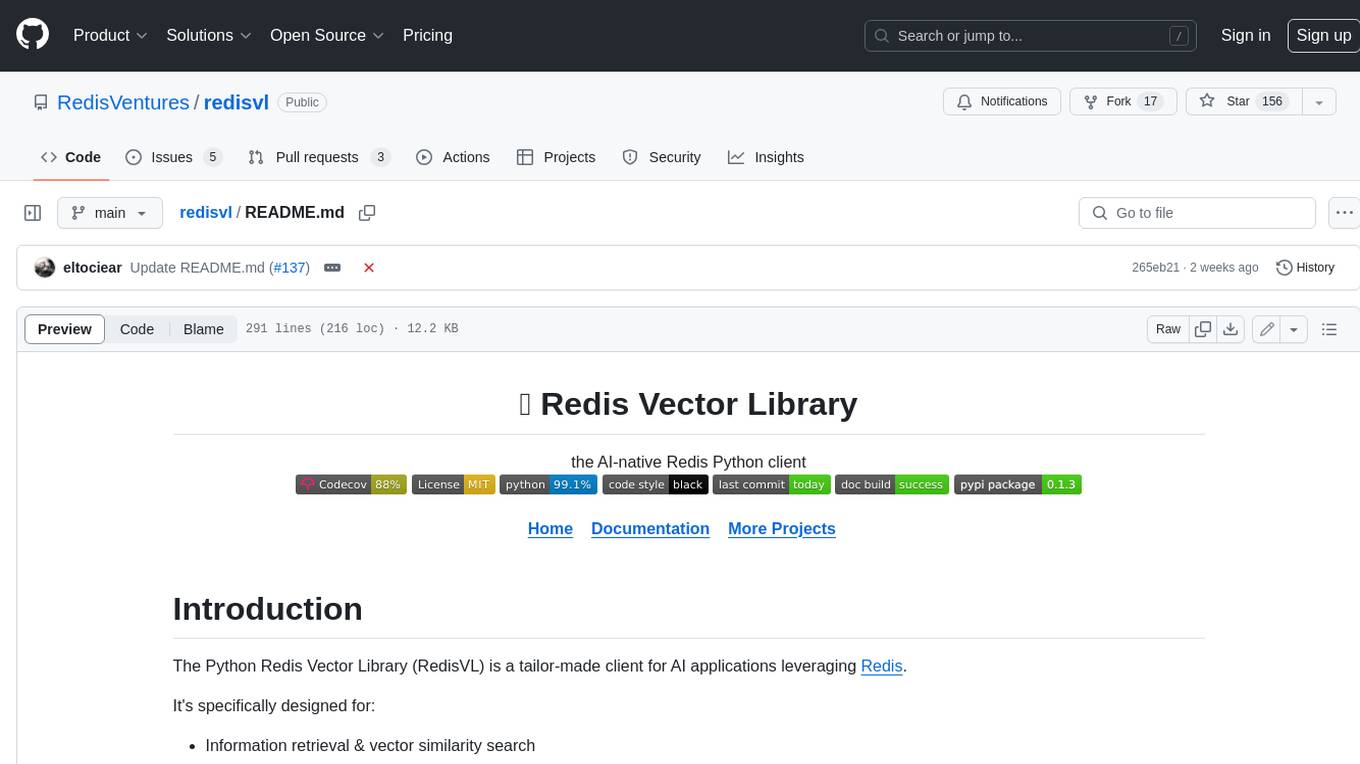The width and height of the screenshot is (1360, 764).
Task: Open the Pull requests tab
Action: click(317, 157)
